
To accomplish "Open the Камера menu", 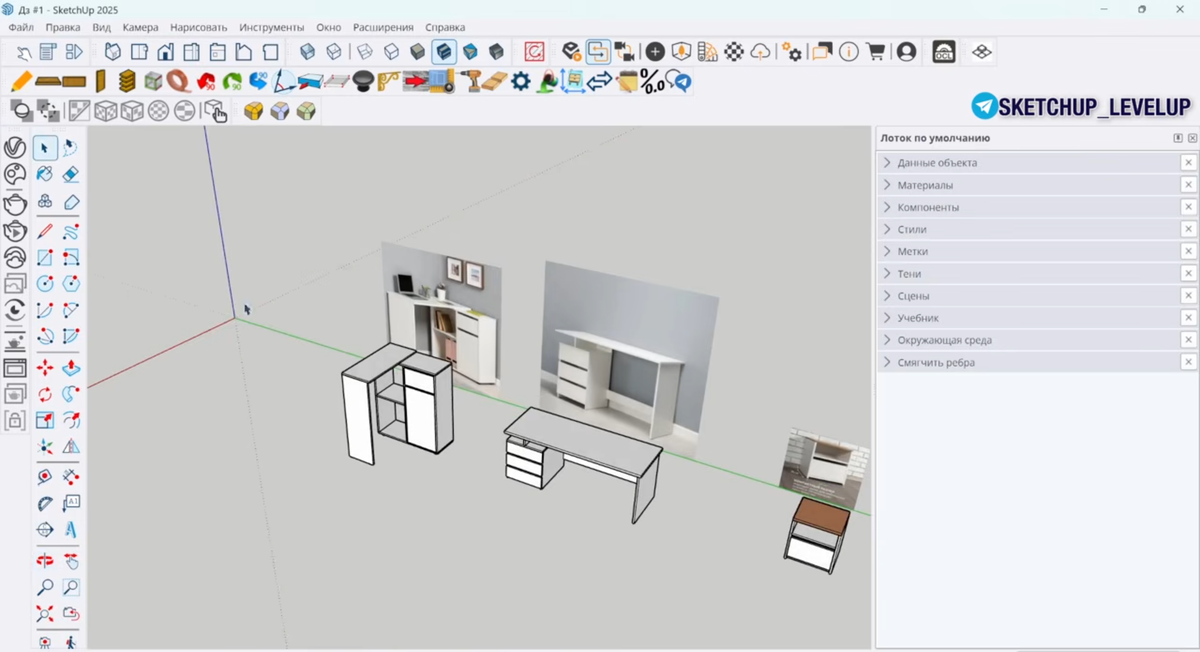I will click(140, 27).
